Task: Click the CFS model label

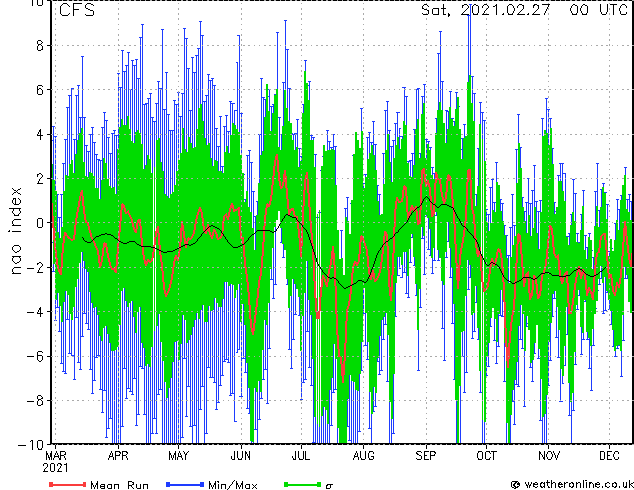Action: tap(77, 10)
